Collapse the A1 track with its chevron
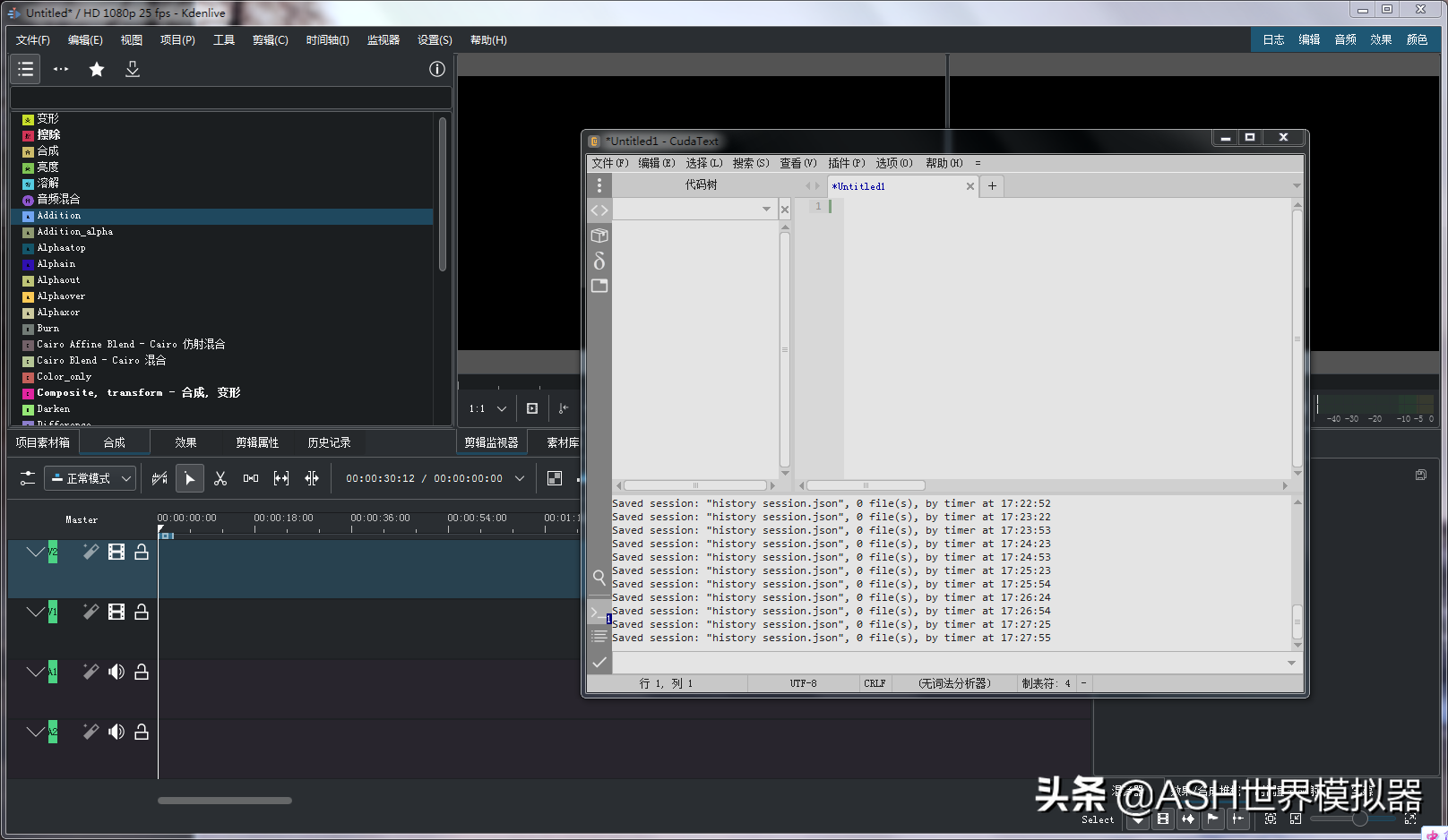This screenshot has height=840, width=1448. [35, 673]
